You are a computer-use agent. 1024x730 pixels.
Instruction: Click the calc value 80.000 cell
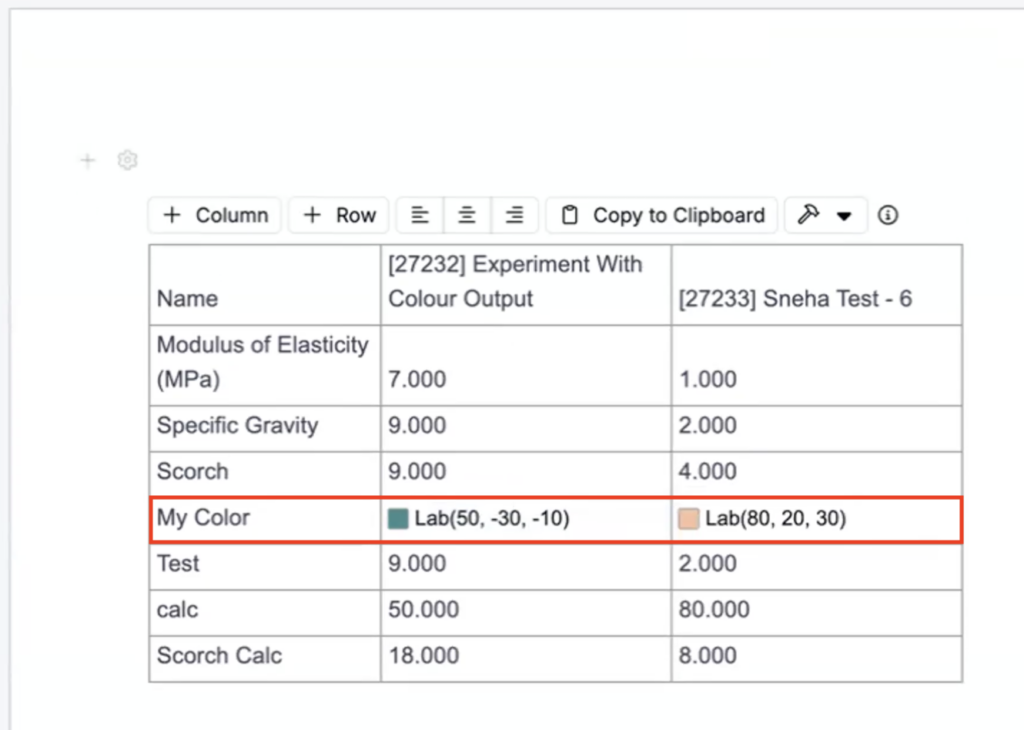click(714, 610)
